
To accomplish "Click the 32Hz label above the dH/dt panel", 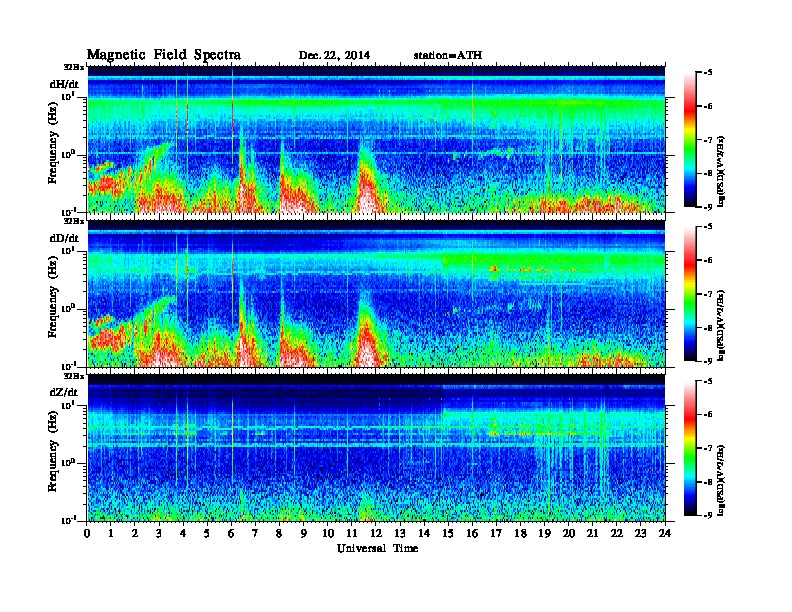I will point(74,67).
